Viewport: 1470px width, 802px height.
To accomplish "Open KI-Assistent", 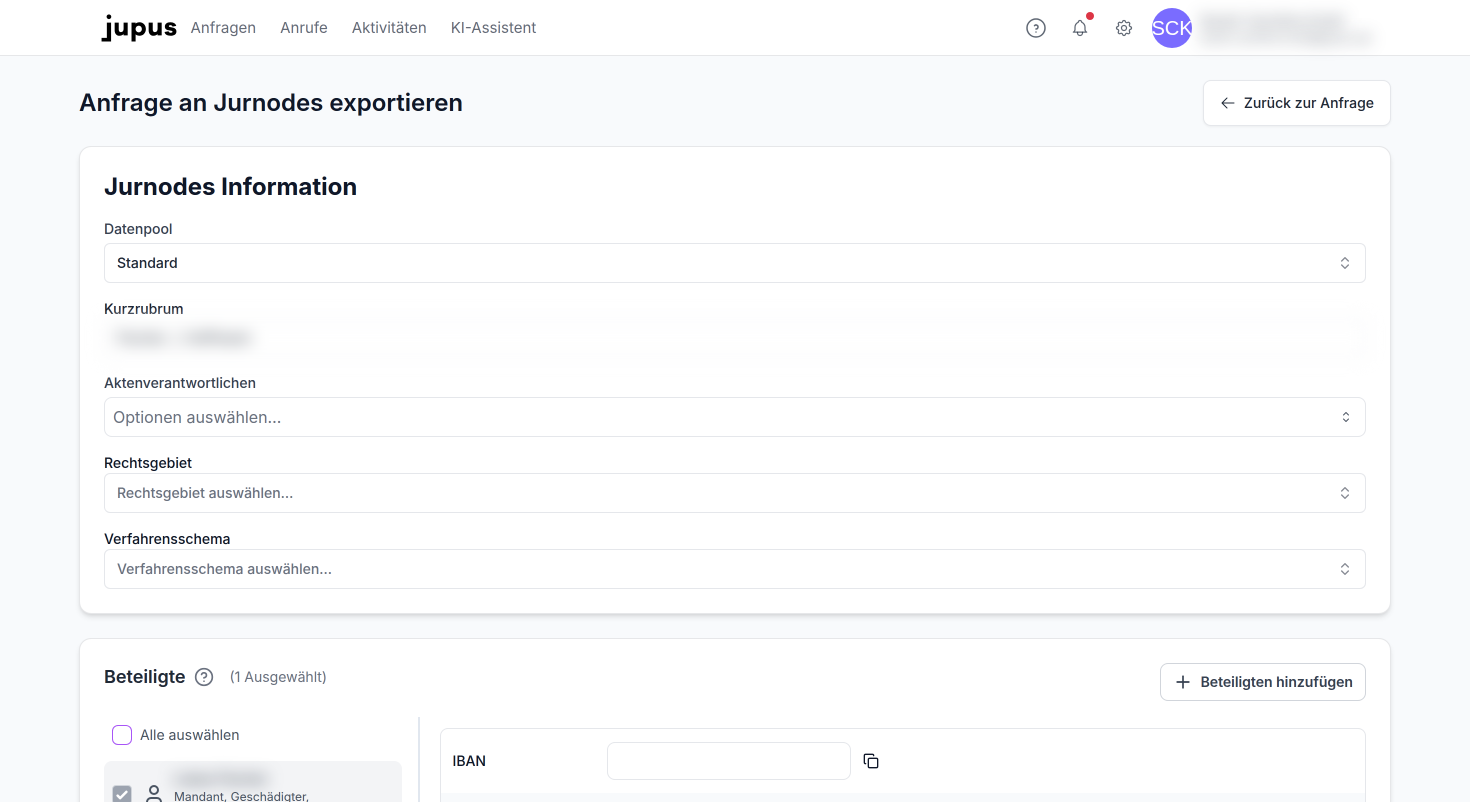I will [494, 28].
